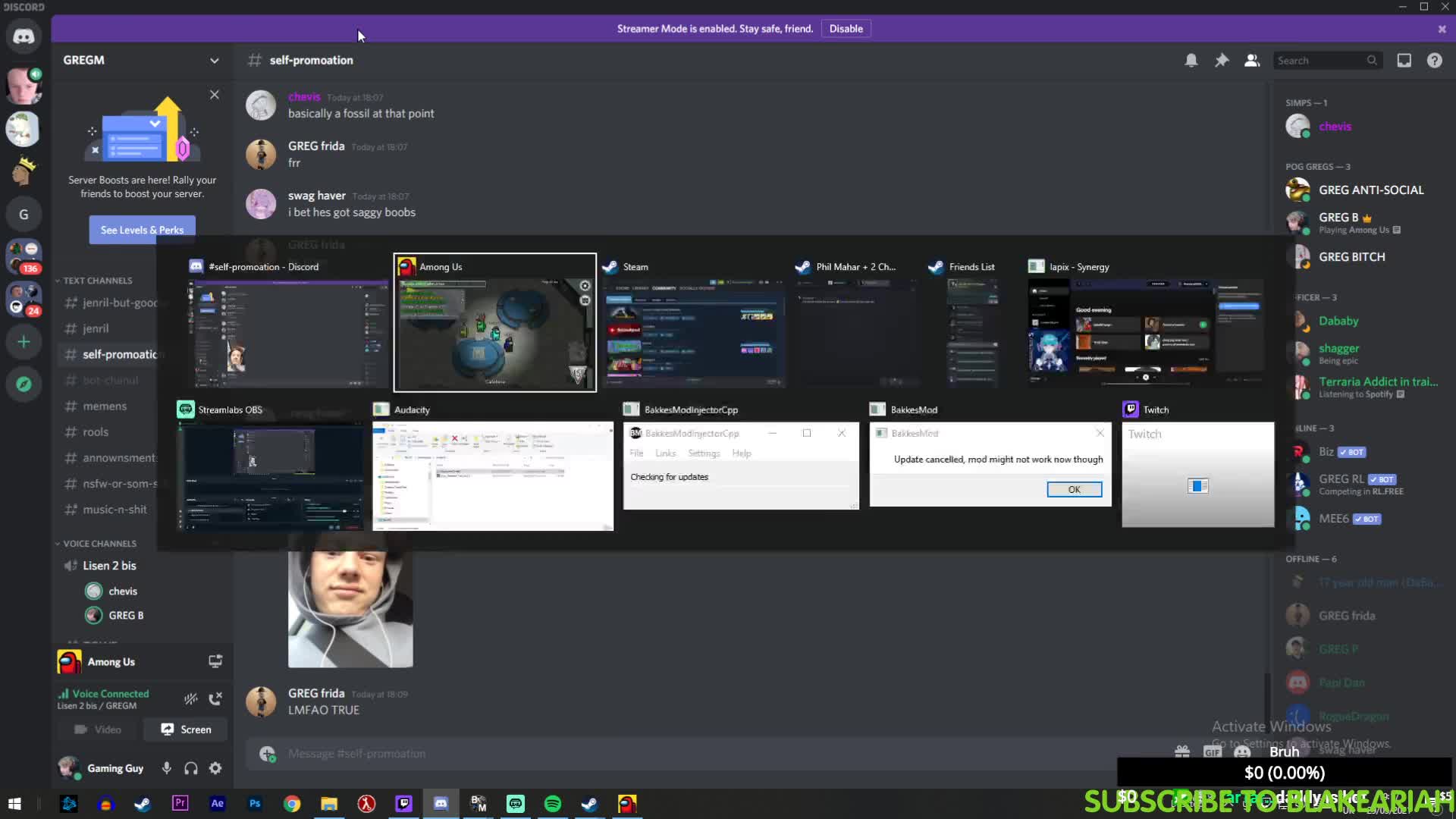Open notification settings bell icon
The image size is (1456, 819).
pos(1191,61)
